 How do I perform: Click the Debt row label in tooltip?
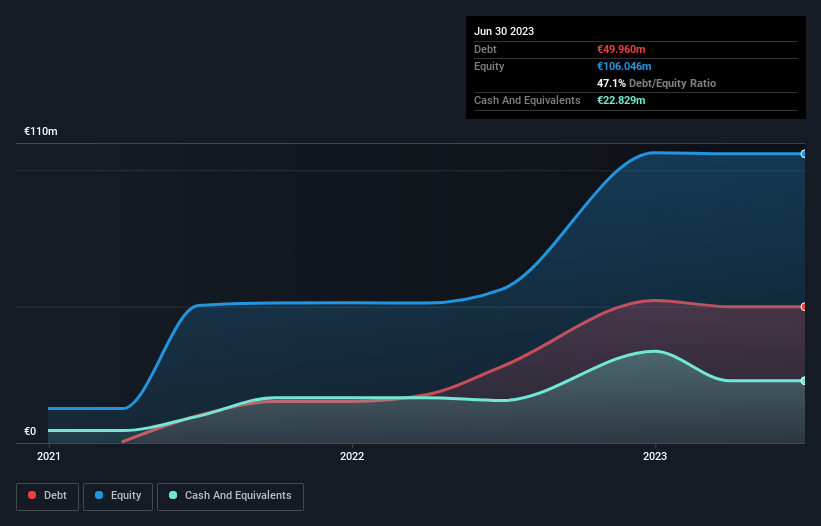pyautogui.click(x=485, y=49)
